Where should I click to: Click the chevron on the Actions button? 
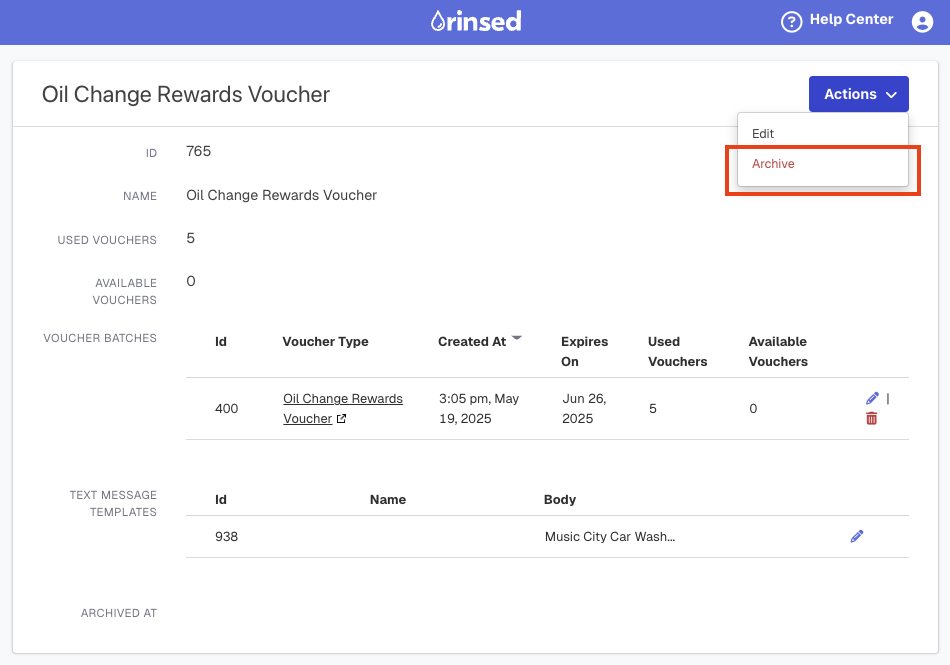click(891, 94)
